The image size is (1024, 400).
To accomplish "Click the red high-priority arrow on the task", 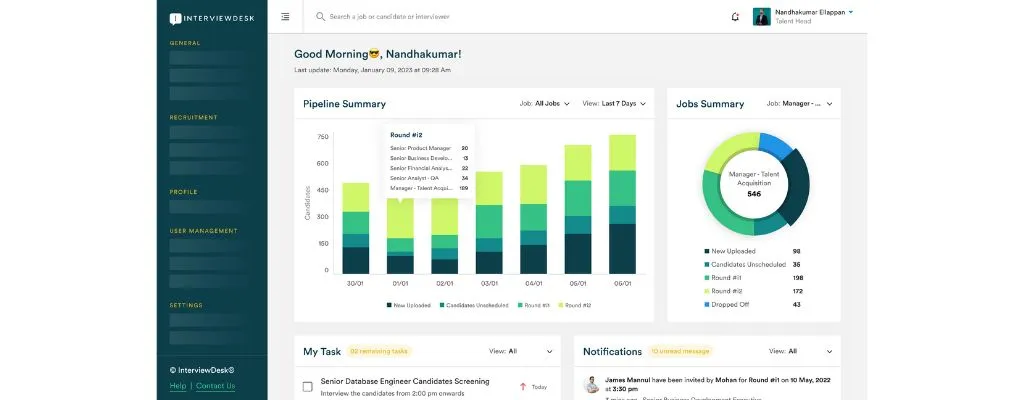I will (522, 386).
